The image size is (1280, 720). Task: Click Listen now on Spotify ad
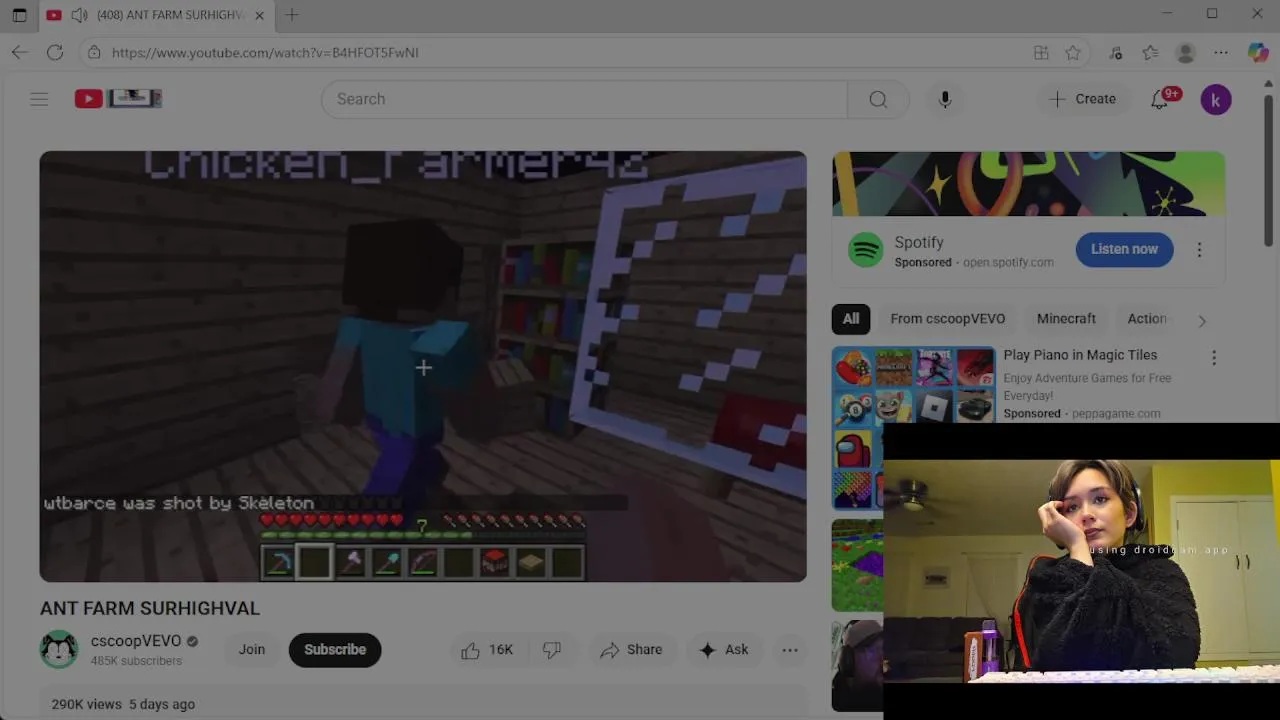tap(1124, 250)
